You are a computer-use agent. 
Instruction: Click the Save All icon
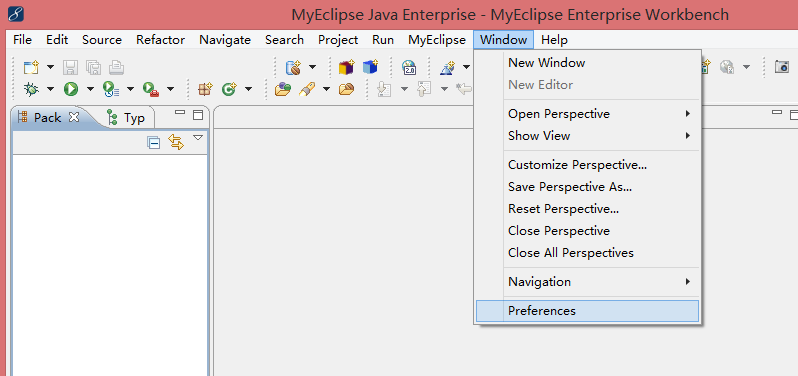[94, 67]
